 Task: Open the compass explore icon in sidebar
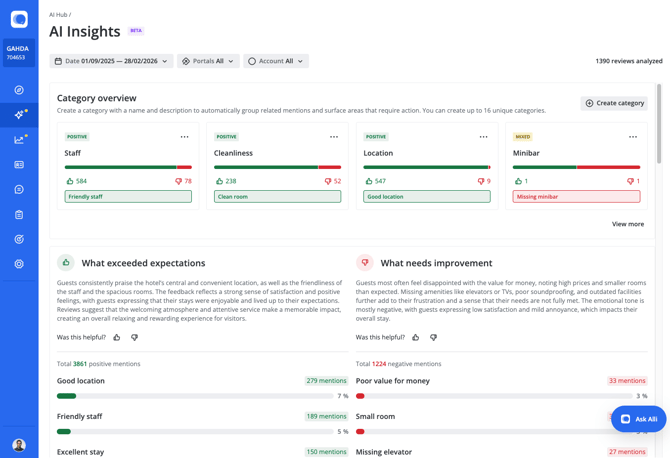coord(19,90)
